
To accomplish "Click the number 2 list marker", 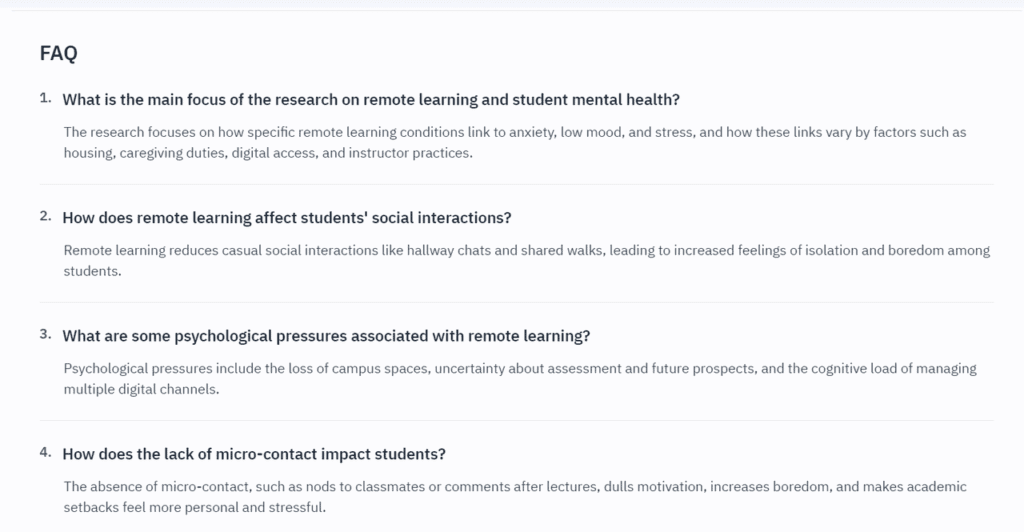I will pyautogui.click(x=45, y=216).
